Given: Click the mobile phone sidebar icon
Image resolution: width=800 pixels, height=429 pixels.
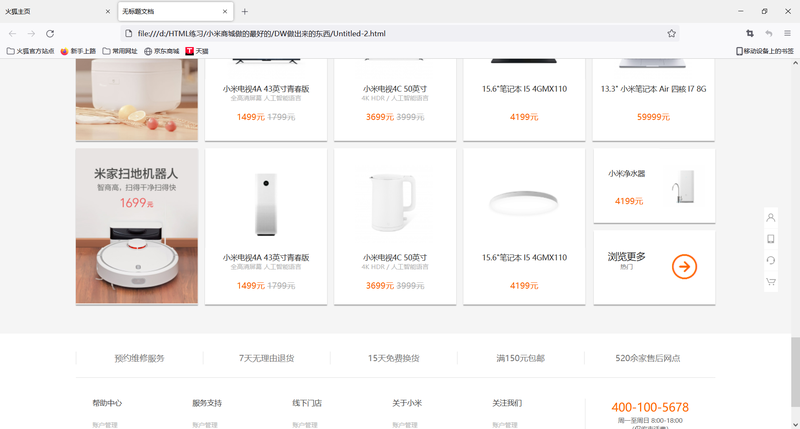Looking at the screenshot, I should click(771, 239).
